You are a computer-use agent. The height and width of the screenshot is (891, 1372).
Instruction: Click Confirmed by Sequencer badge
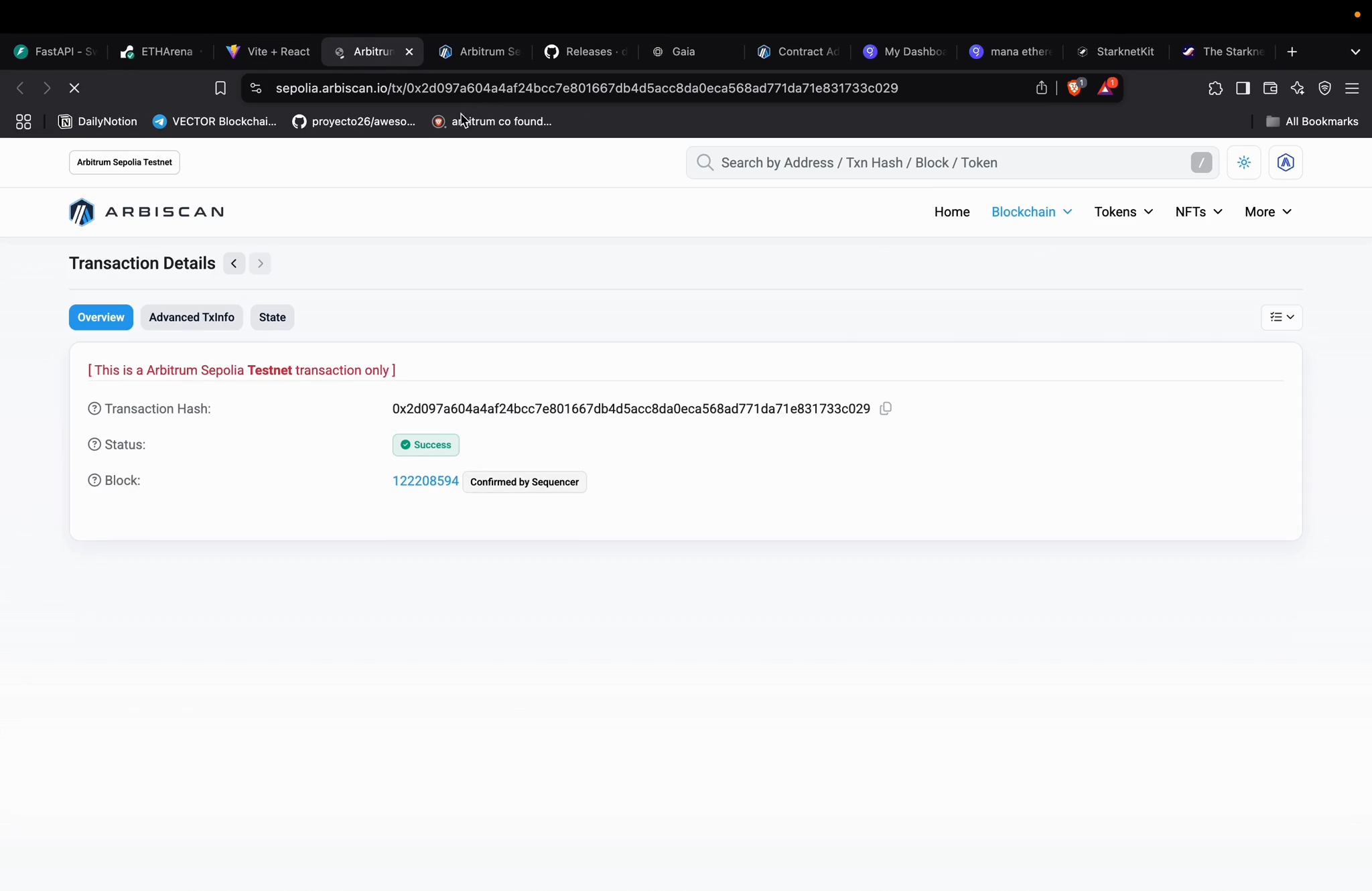525,482
